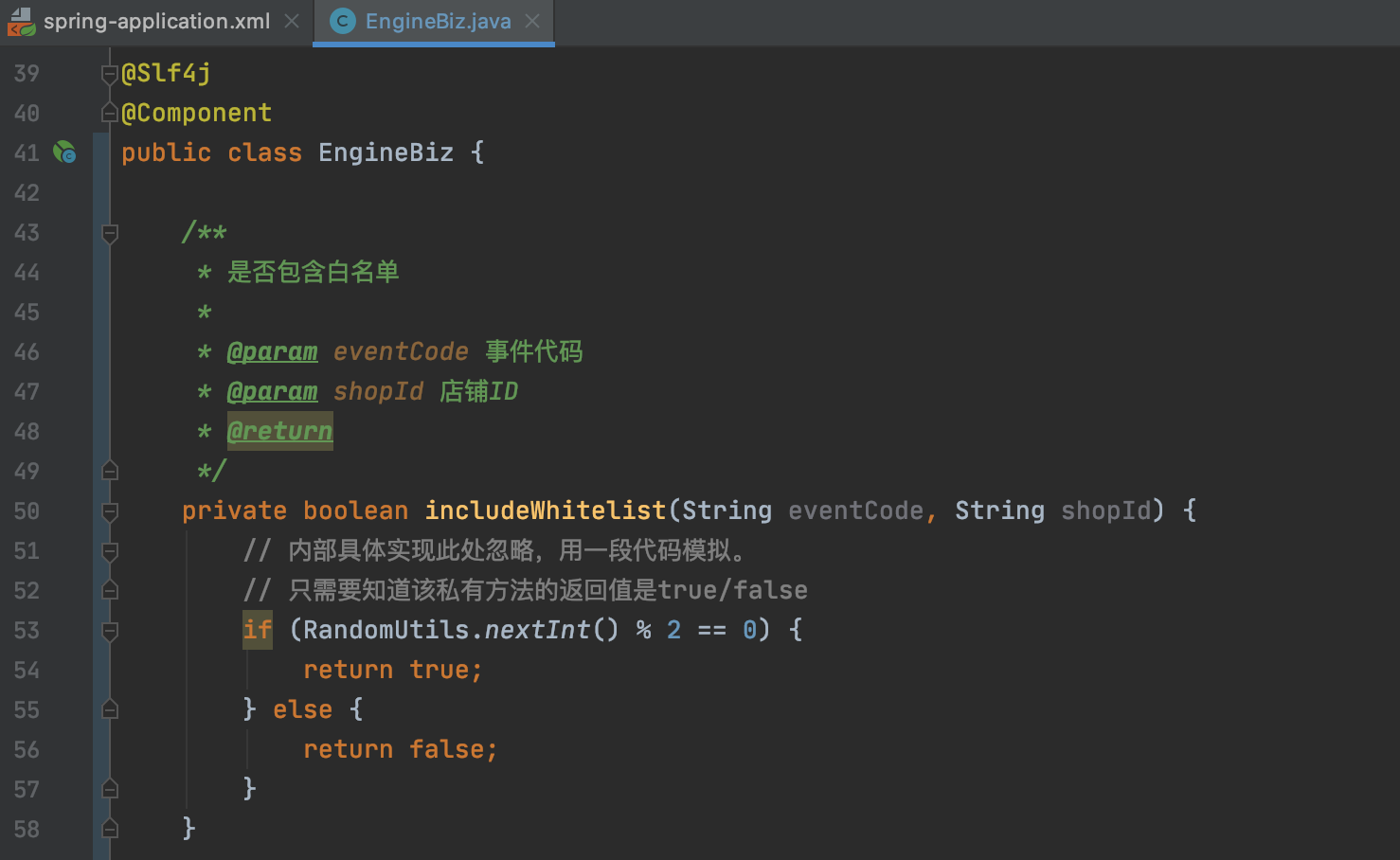Click the highlighted @return Javadoc tag
Screen dimensions: 1400x860
(280, 431)
